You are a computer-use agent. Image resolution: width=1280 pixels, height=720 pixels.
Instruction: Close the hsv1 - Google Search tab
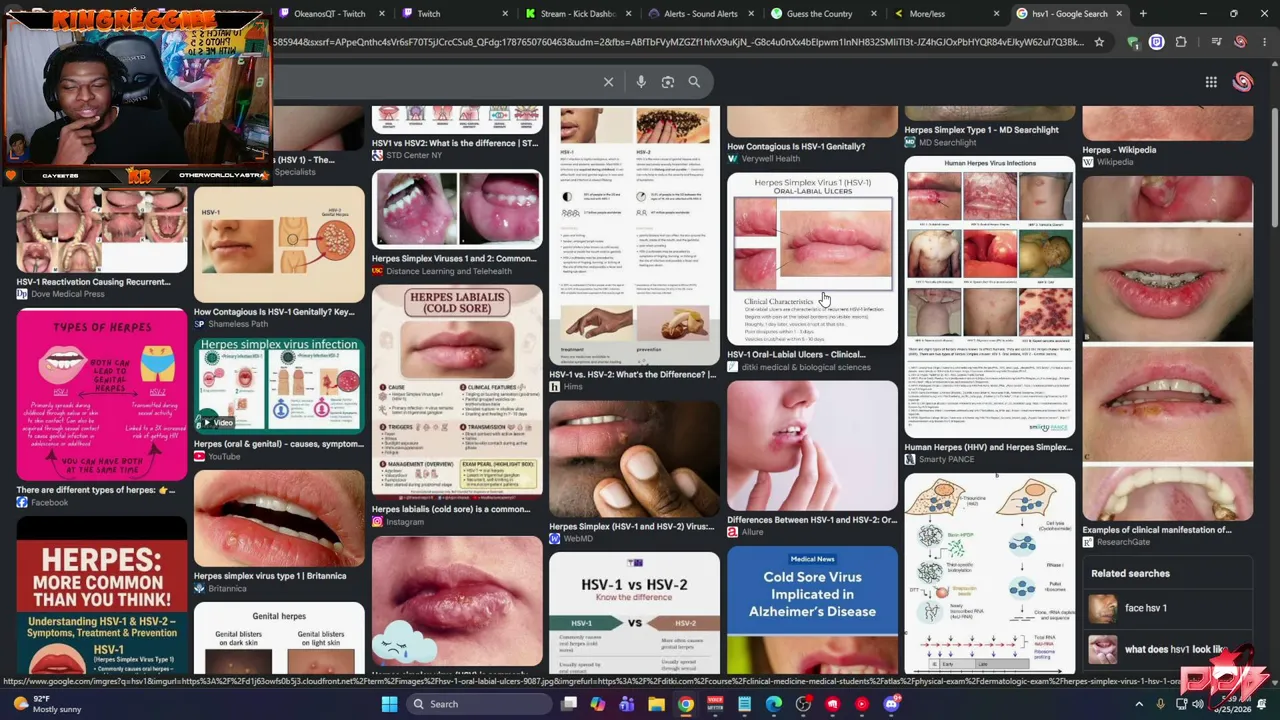click(1119, 14)
